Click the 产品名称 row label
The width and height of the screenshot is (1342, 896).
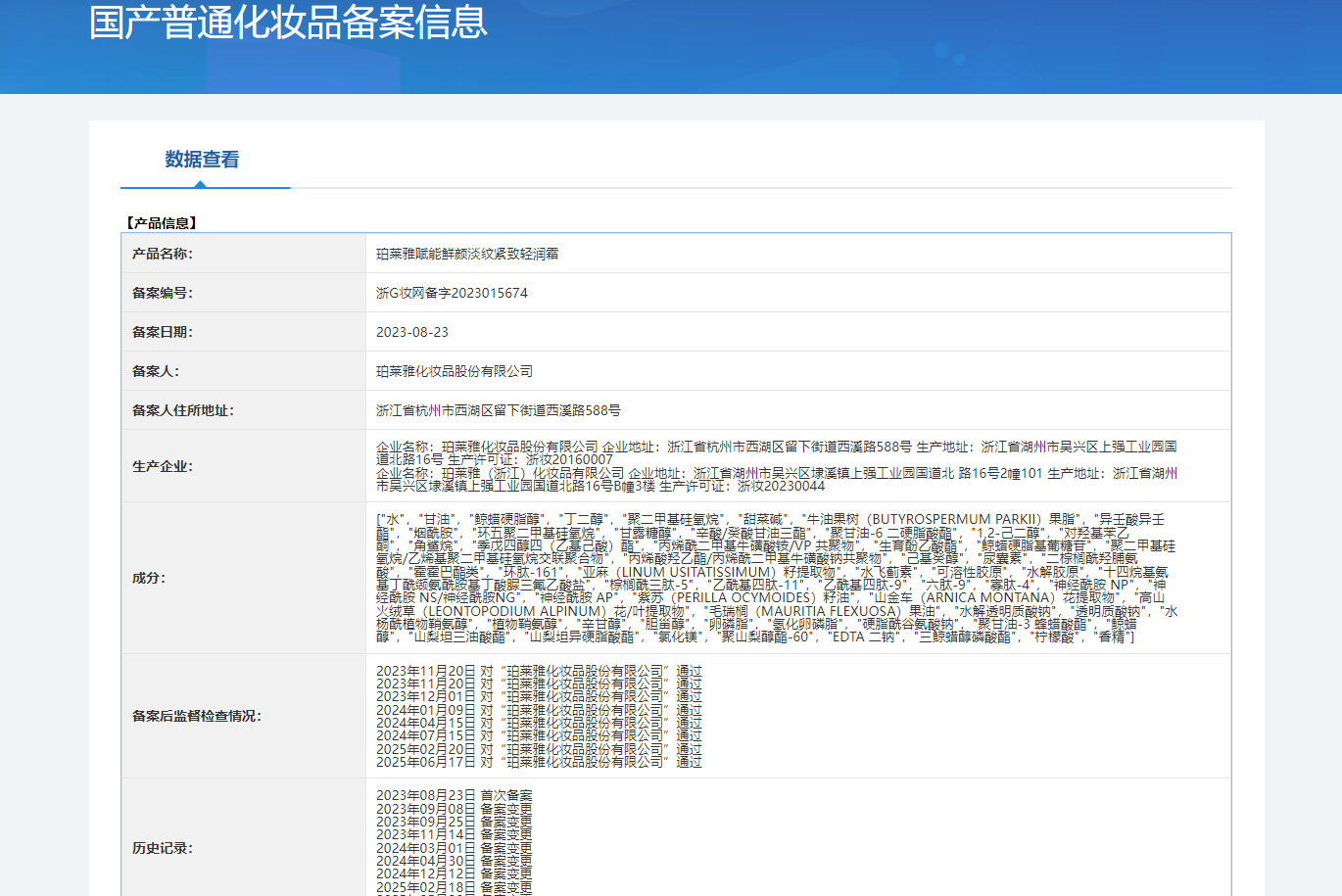pyautogui.click(x=163, y=254)
